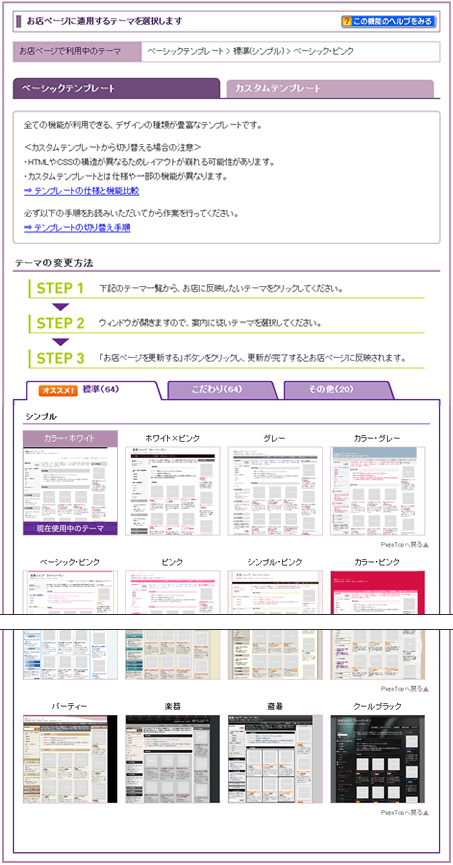Click the STEP 1 instruction text

(x=222, y=289)
